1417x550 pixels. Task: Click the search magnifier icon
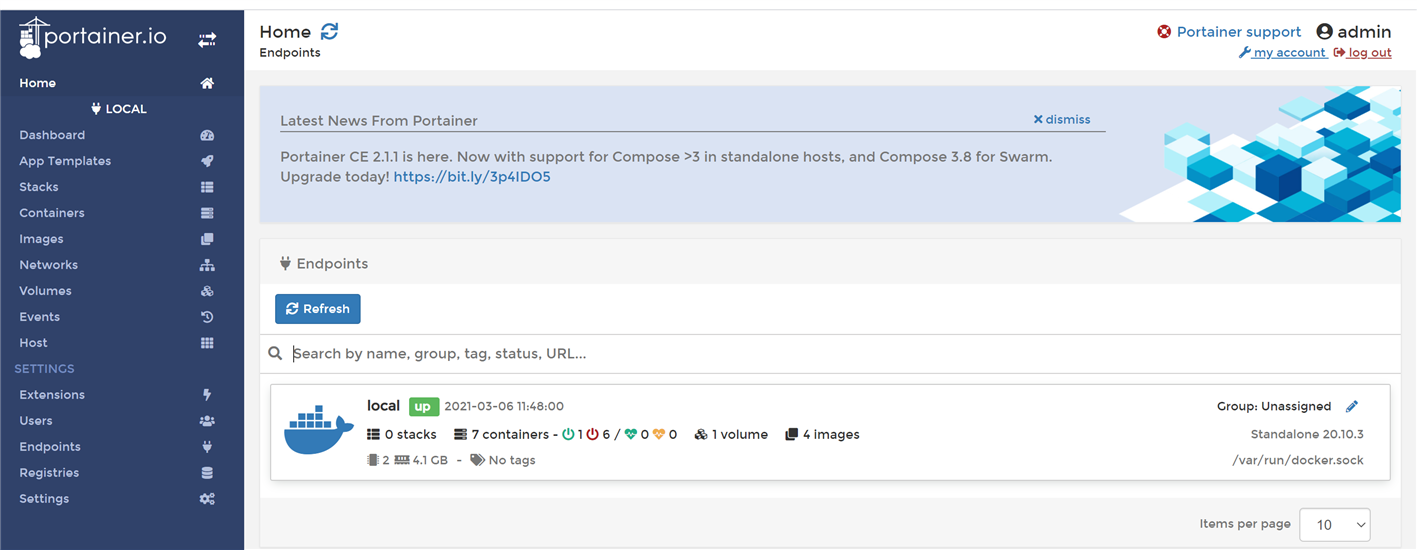[x=276, y=354]
